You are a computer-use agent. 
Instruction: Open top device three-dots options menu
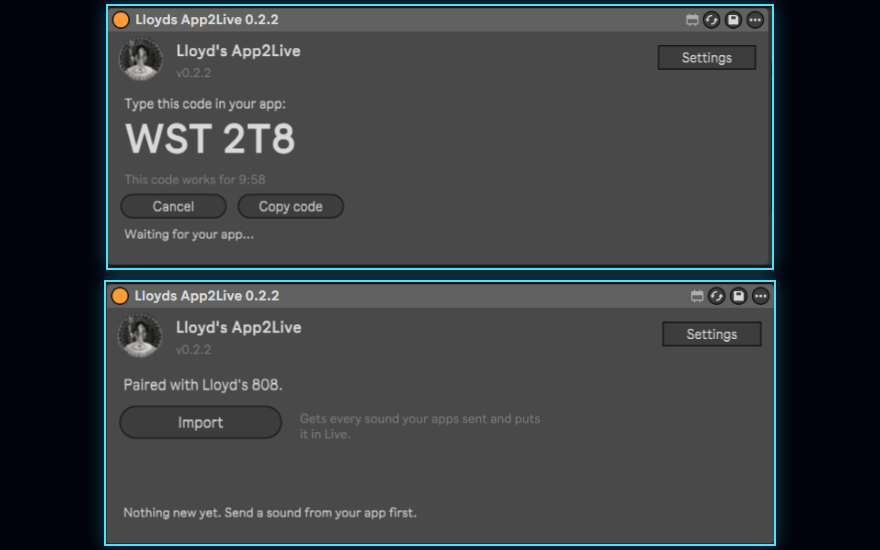tap(755, 20)
